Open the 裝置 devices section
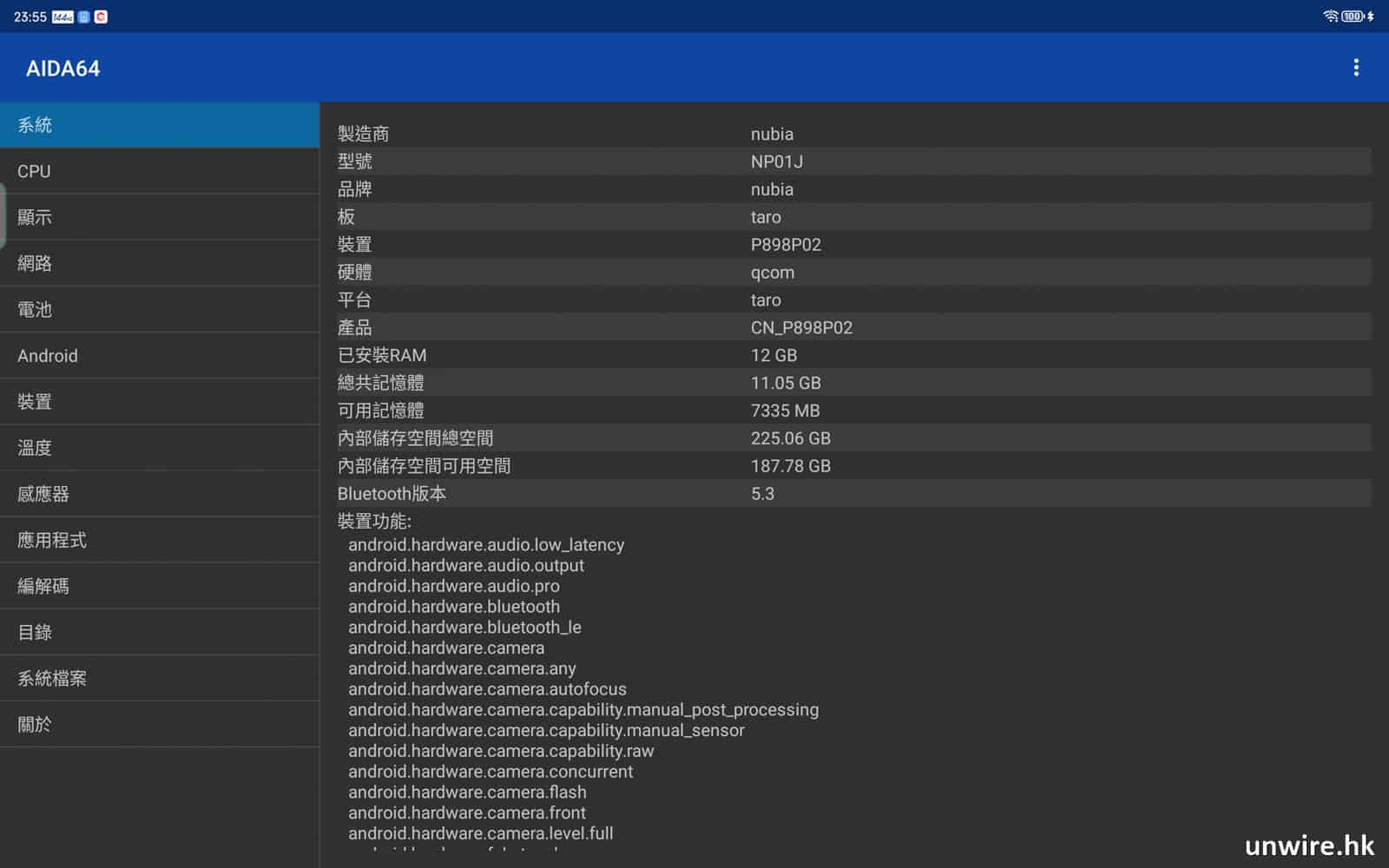Viewport: 1389px width, 868px height. [x=160, y=402]
